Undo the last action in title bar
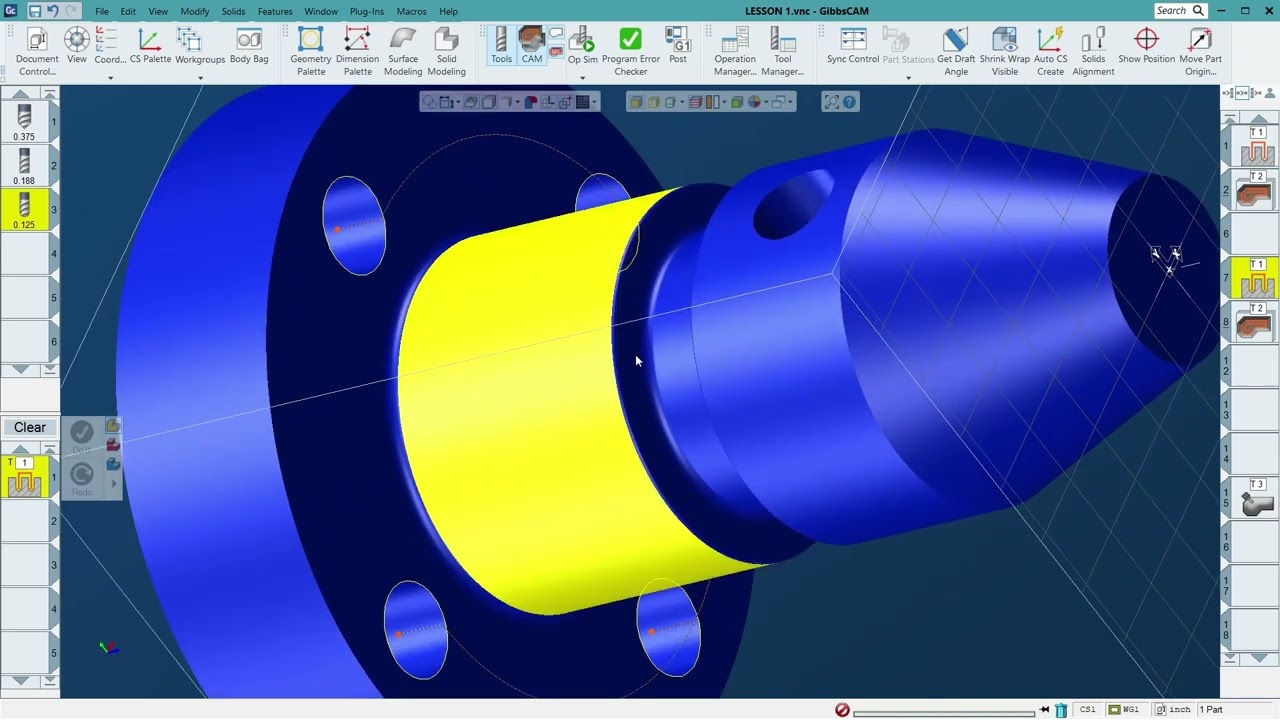 tap(52, 11)
